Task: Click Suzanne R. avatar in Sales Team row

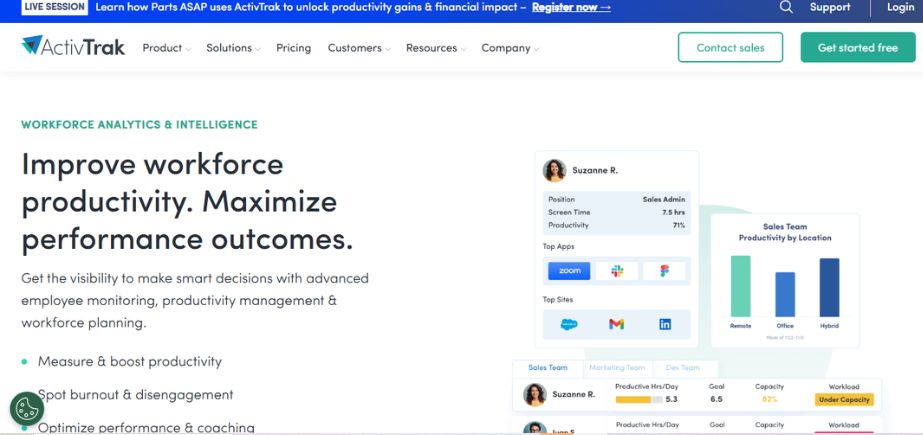Action: point(534,394)
